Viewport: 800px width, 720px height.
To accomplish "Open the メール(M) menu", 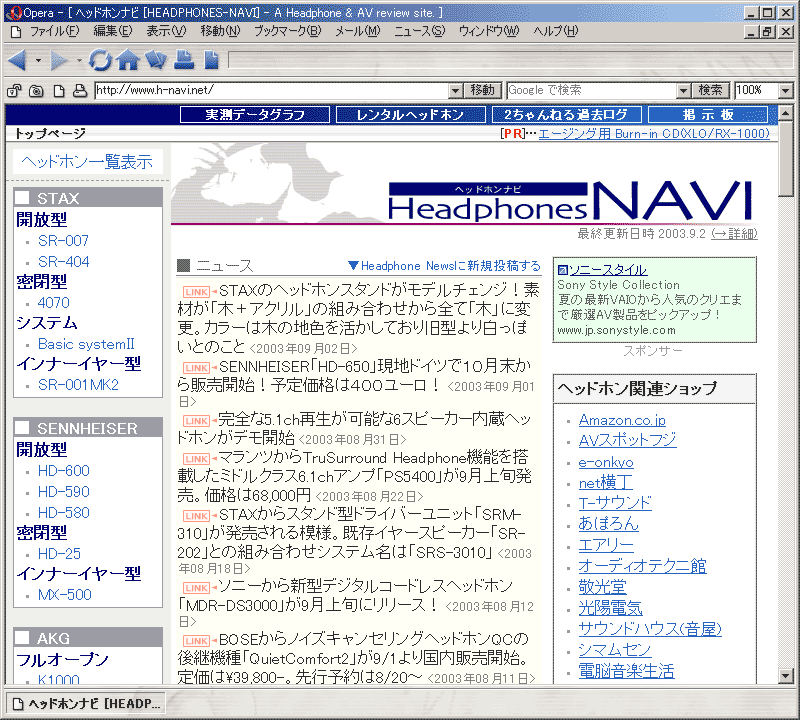I will [x=358, y=32].
